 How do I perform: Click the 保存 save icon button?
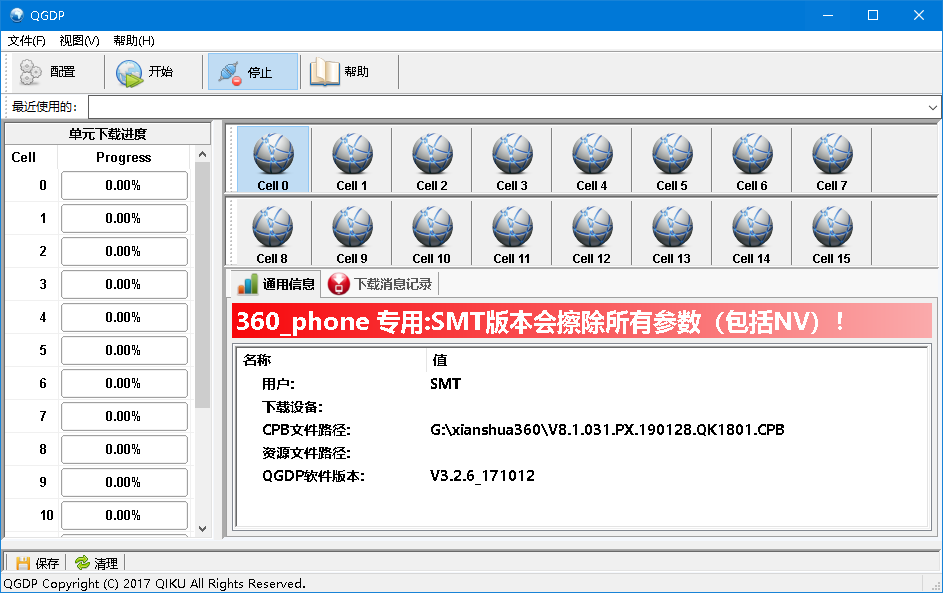coord(37,563)
